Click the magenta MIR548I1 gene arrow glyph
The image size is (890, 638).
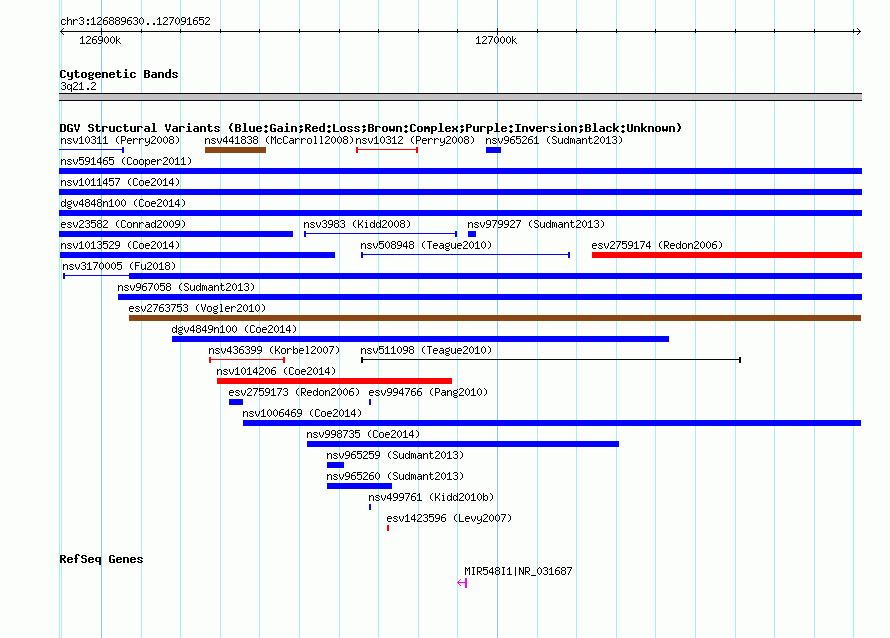462,583
